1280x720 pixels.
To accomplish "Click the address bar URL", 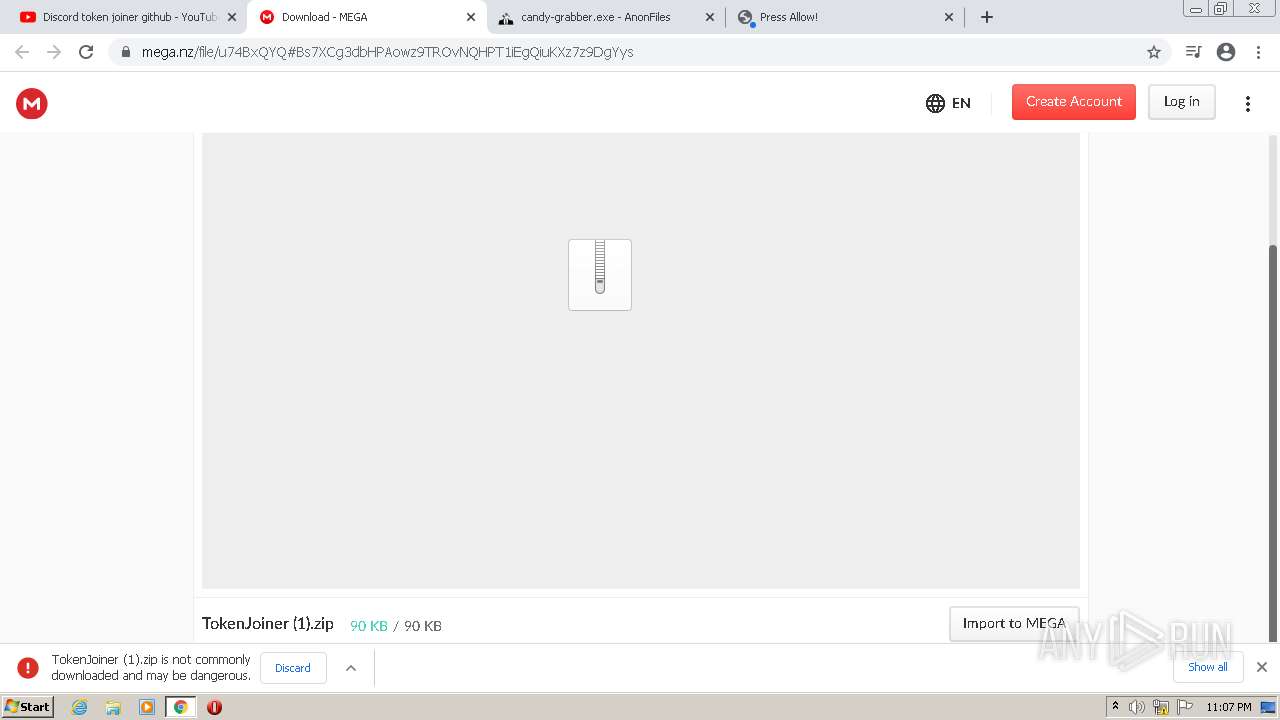I will pos(388,52).
